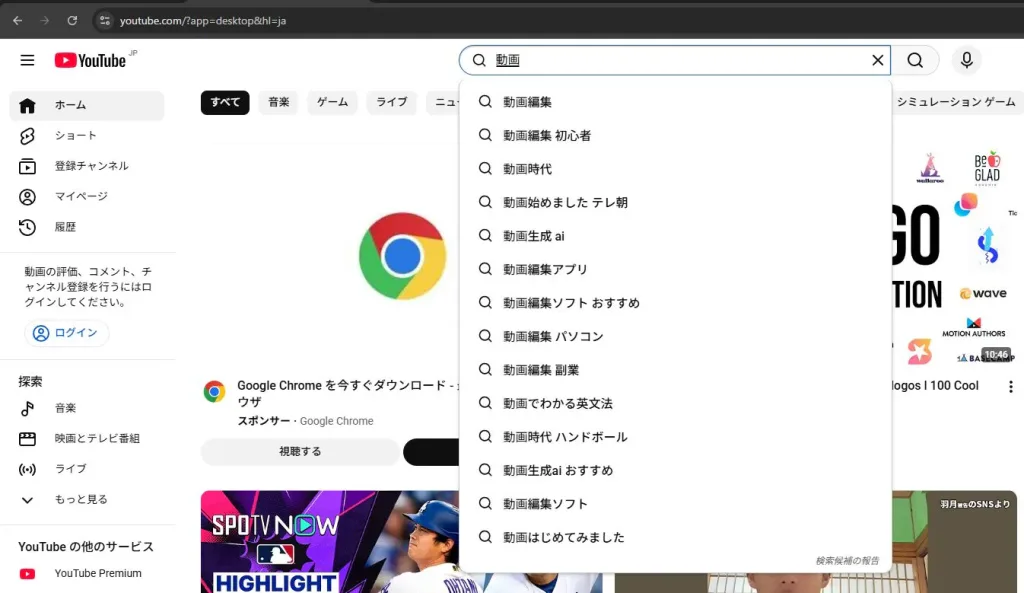
Task: Open site information icon in address bar
Action: pos(104,20)
